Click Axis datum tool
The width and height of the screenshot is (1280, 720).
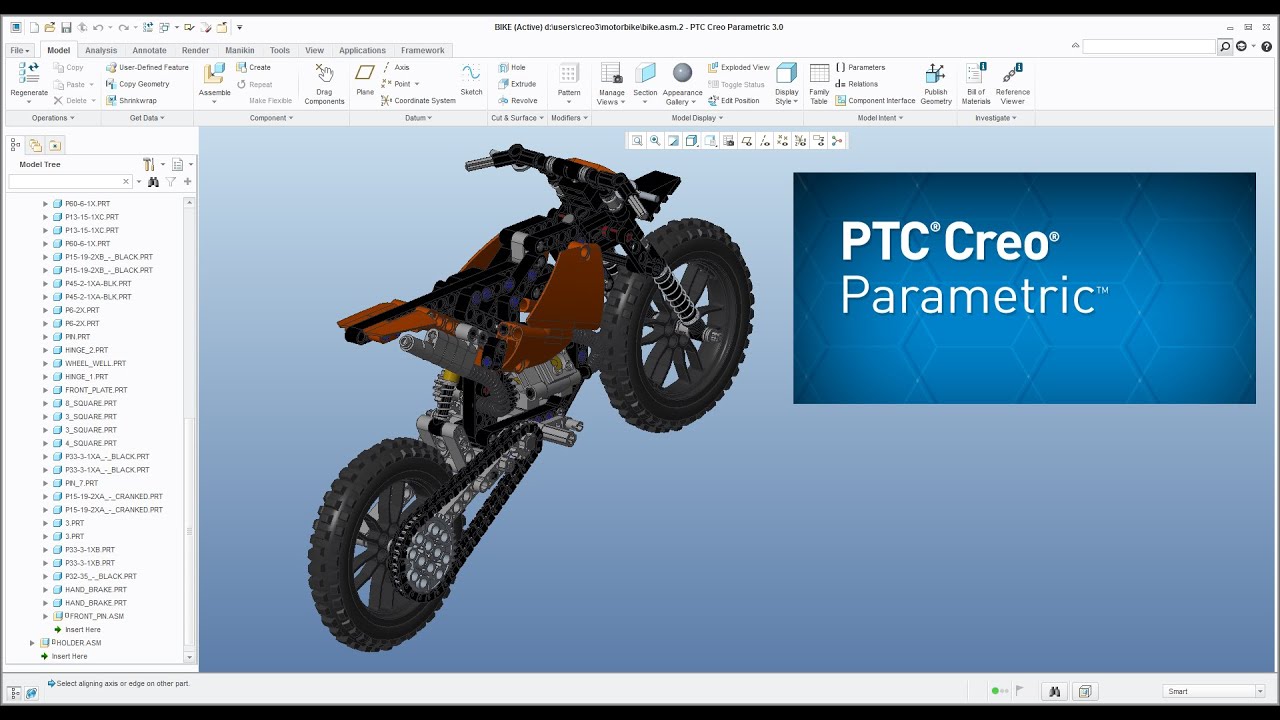396,67
